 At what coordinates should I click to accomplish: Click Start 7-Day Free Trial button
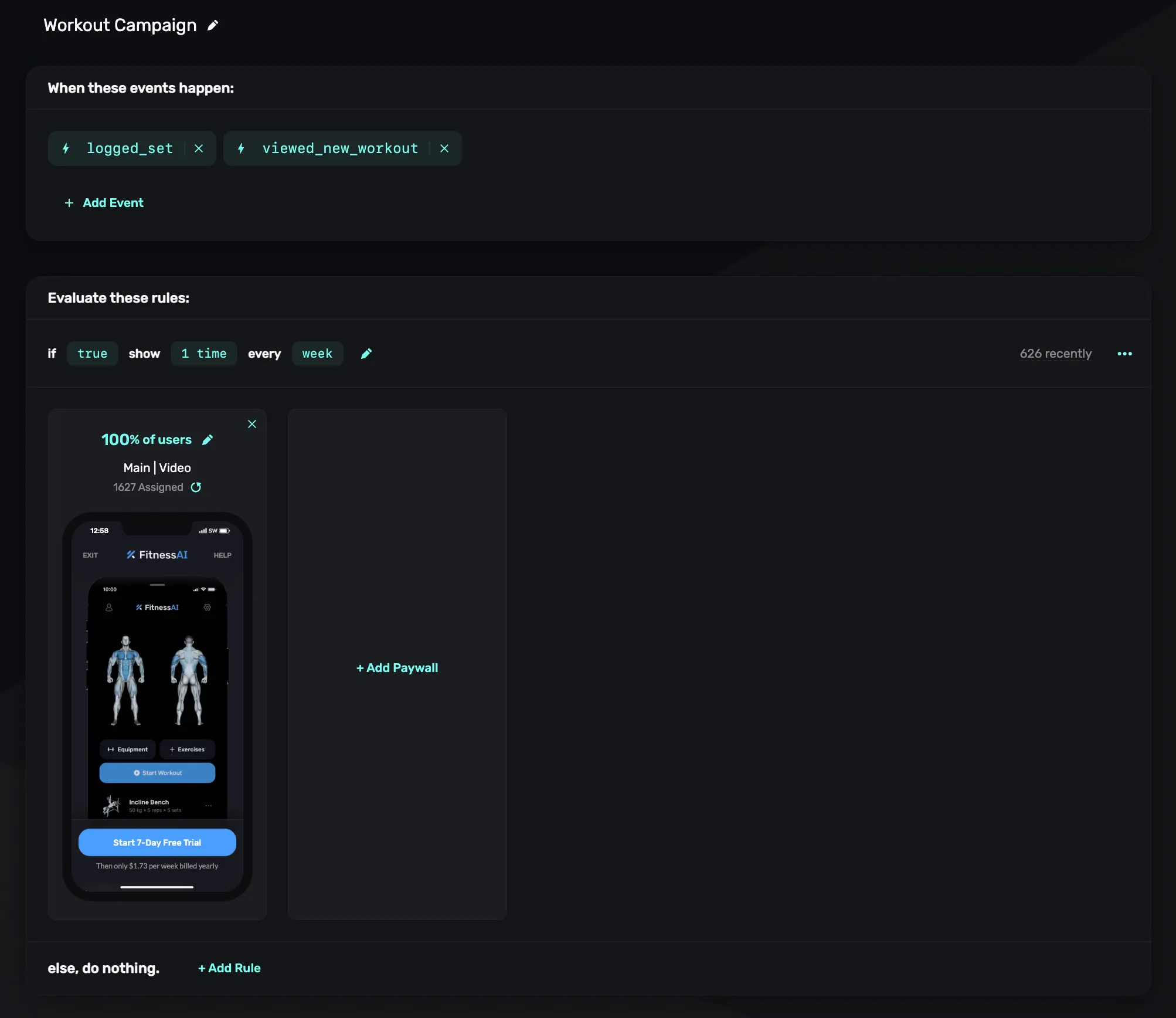157,843
